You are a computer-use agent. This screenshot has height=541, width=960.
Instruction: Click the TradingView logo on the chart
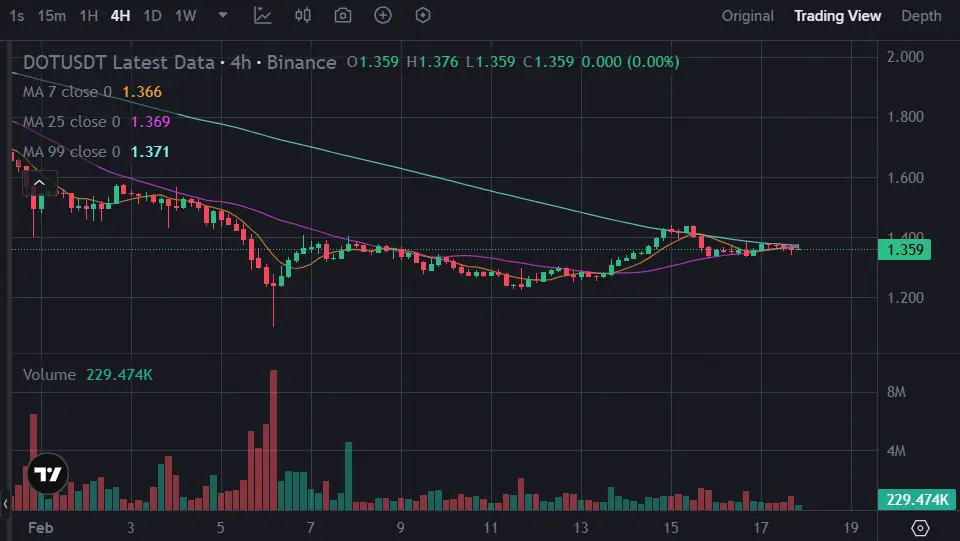point(47,475)
